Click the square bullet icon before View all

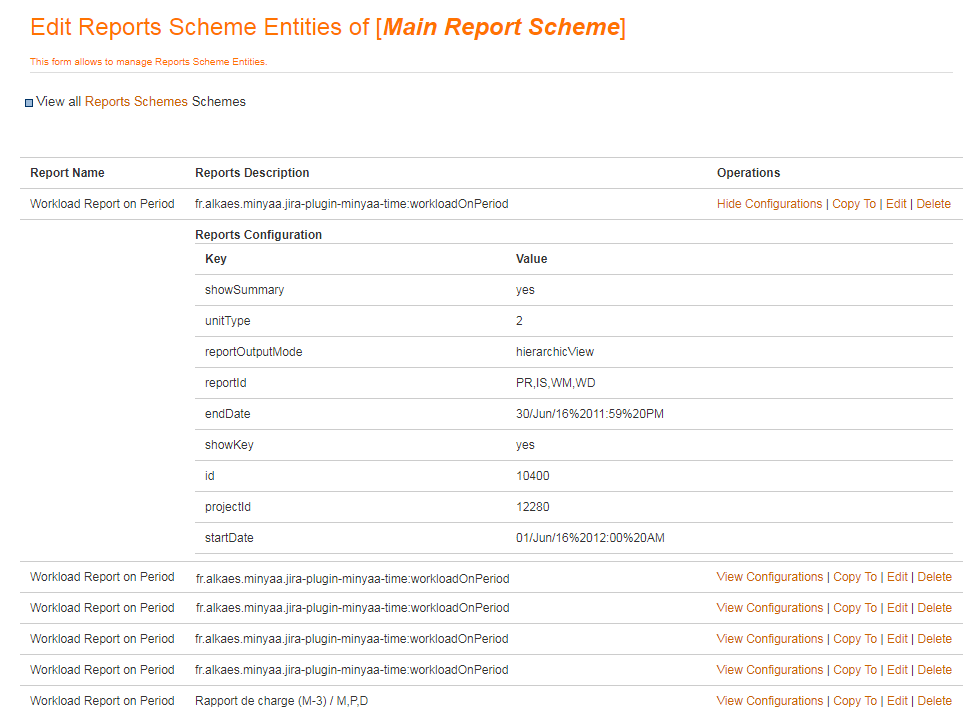pos(29,102)
